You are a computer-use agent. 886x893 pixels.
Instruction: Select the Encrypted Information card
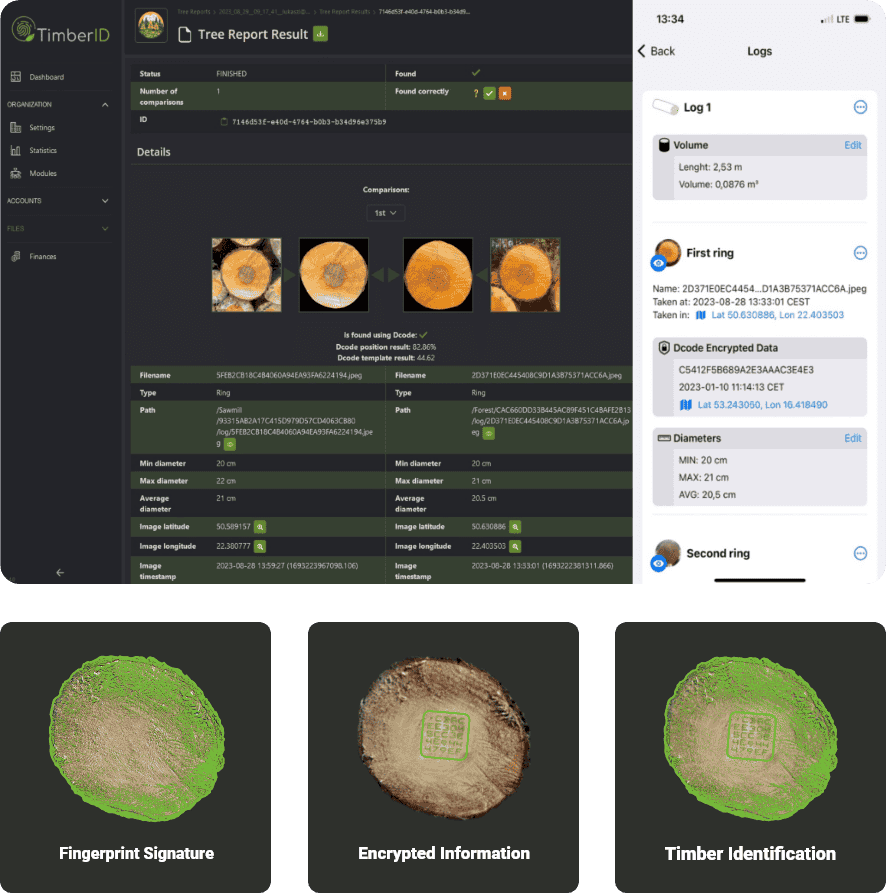click(443, 757)
